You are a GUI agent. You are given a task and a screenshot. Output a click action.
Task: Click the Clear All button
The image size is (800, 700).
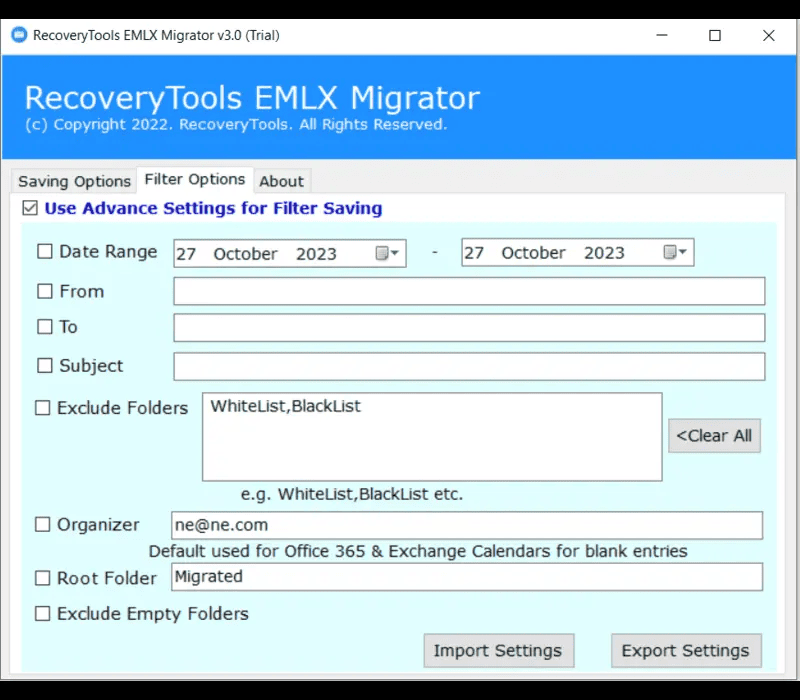click(x=714, y=436)
